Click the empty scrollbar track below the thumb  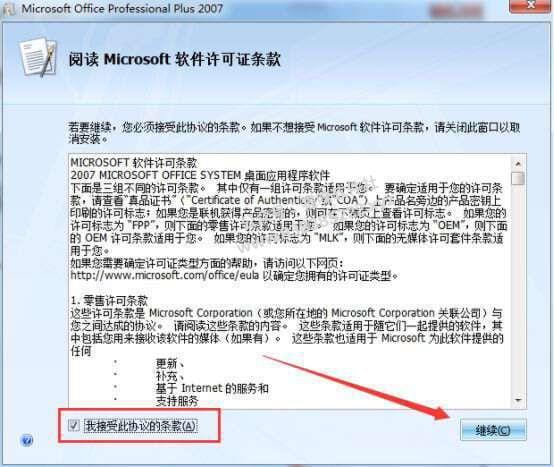pyautogui.click(x=518, y=288)
